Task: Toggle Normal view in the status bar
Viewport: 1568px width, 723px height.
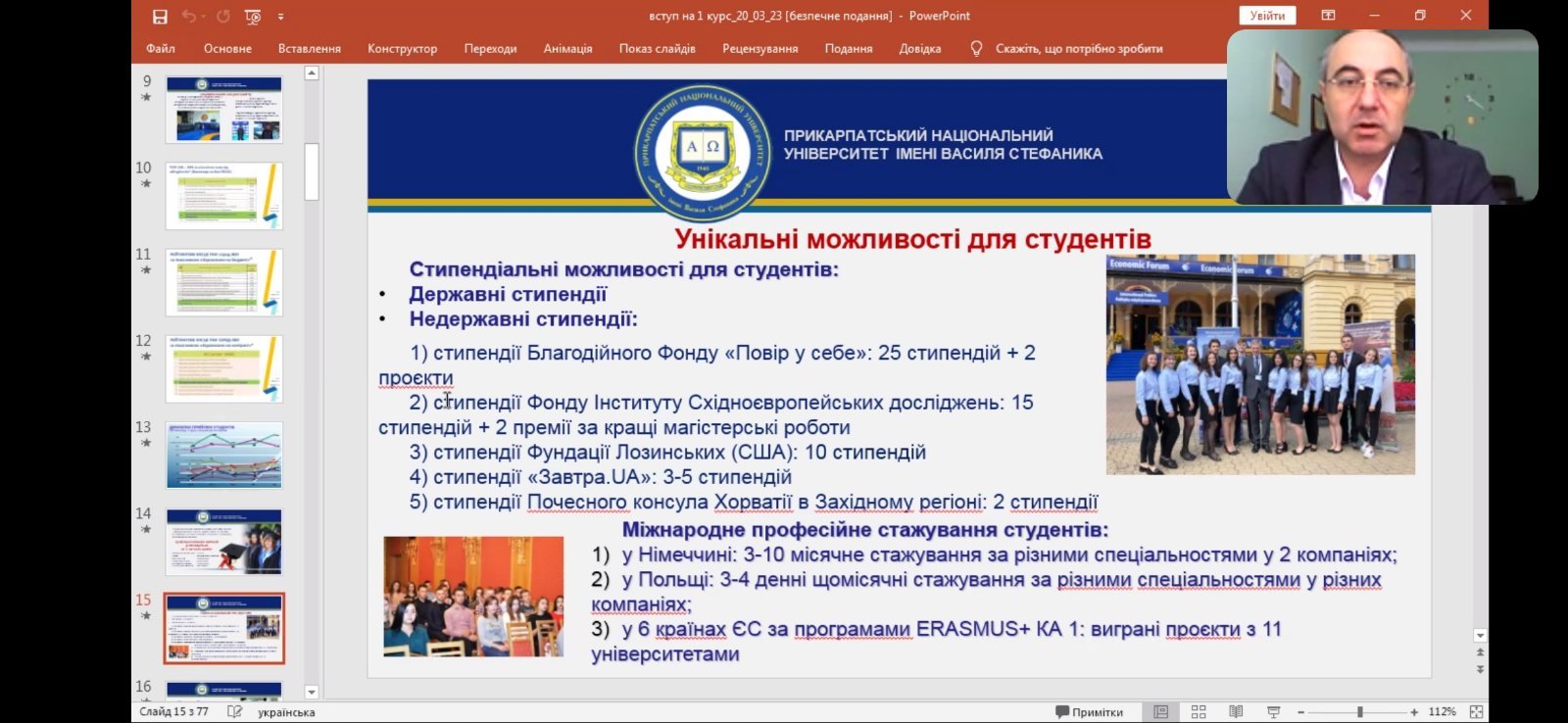Action: [x=1160, y=712]
